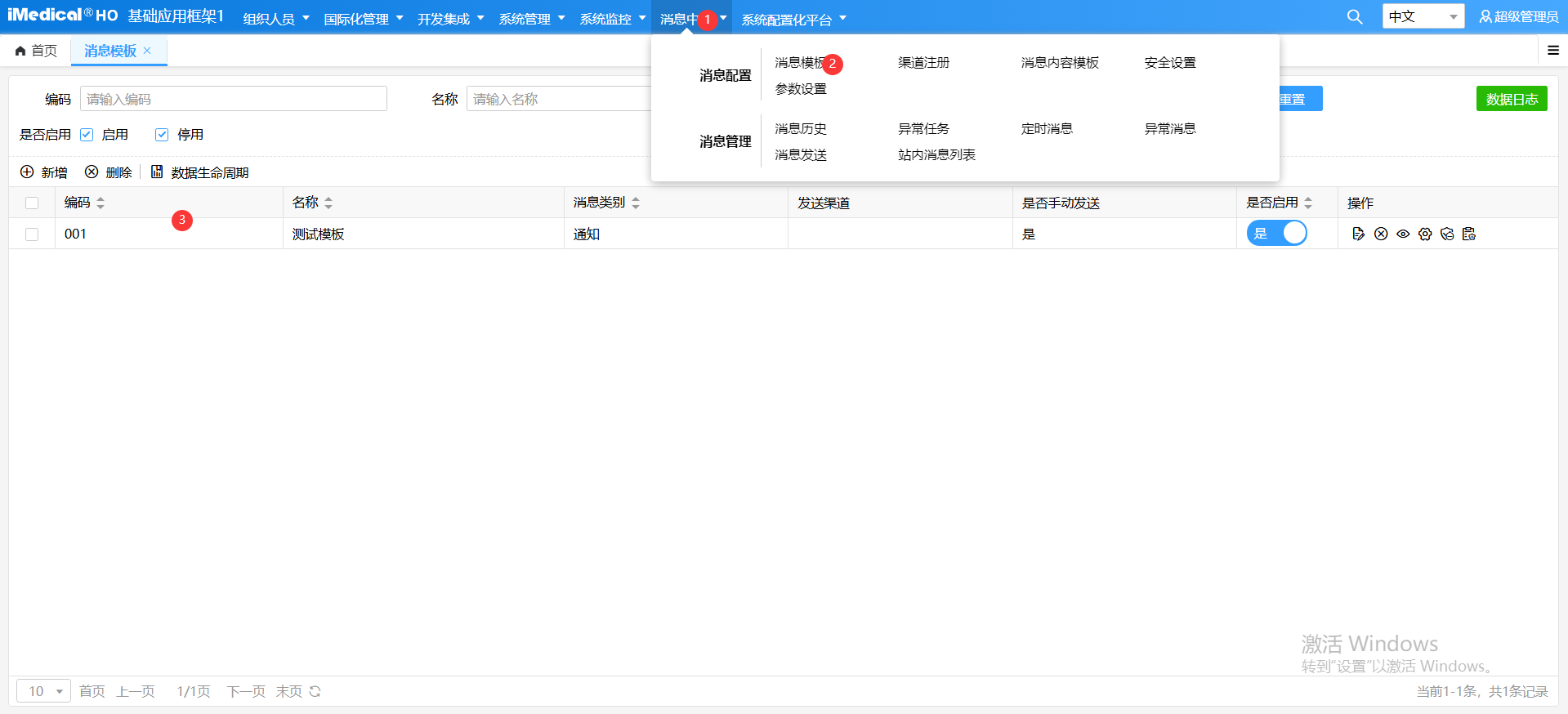This screenshot has width=1568, height=714.
Task: Open the 中文 language dropdown
Action: point(1423,17)
